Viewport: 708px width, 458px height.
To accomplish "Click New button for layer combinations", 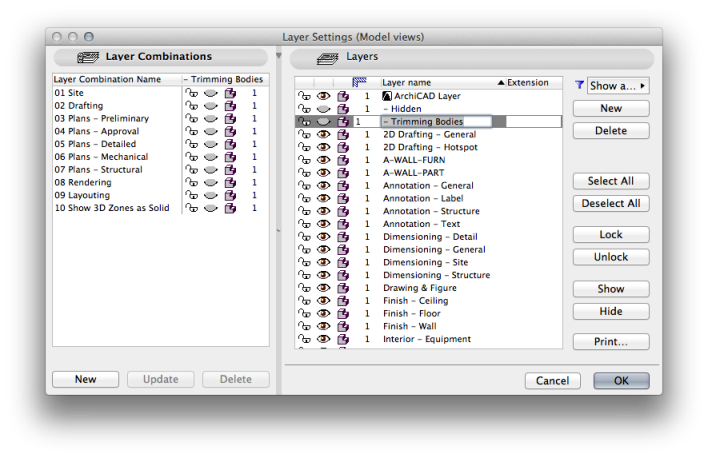I will [x=85, y=379].
